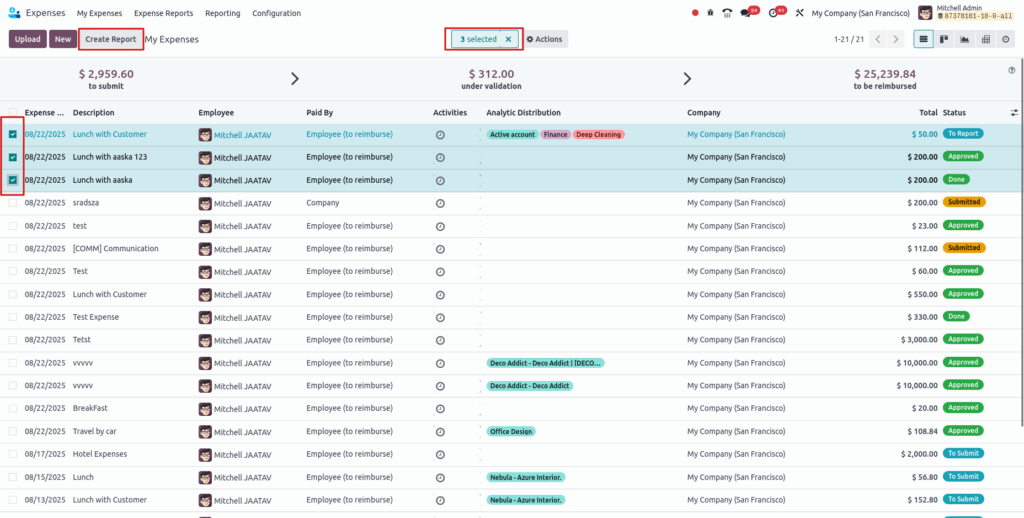Switch to activity view
This screenshot has height=518, width=1024.
[x=1005, y=39]
